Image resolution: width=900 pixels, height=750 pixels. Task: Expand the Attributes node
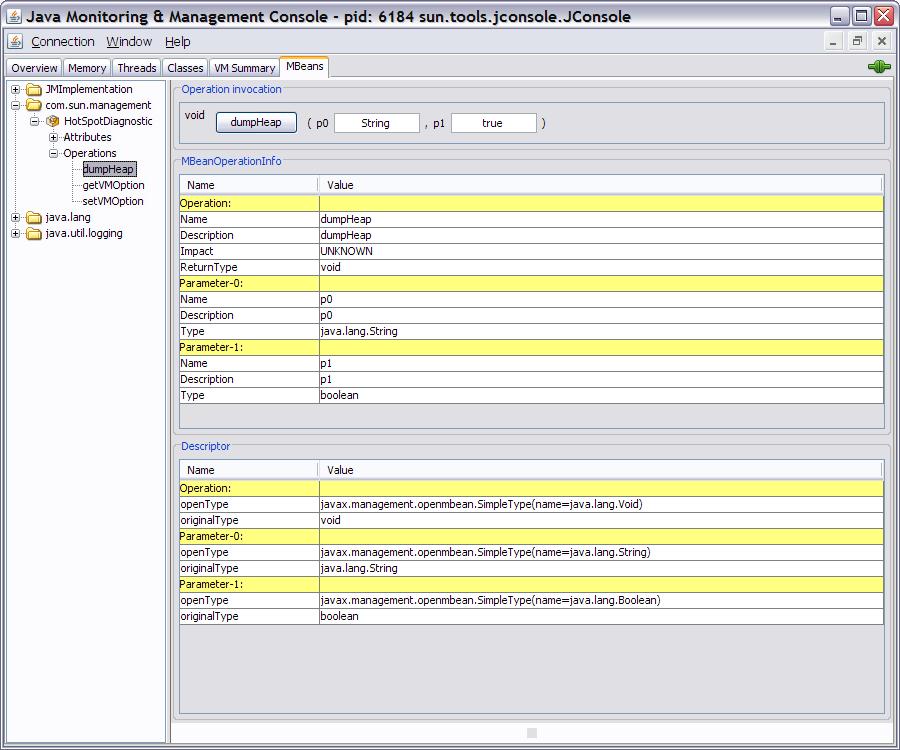[x=53, y=137]
